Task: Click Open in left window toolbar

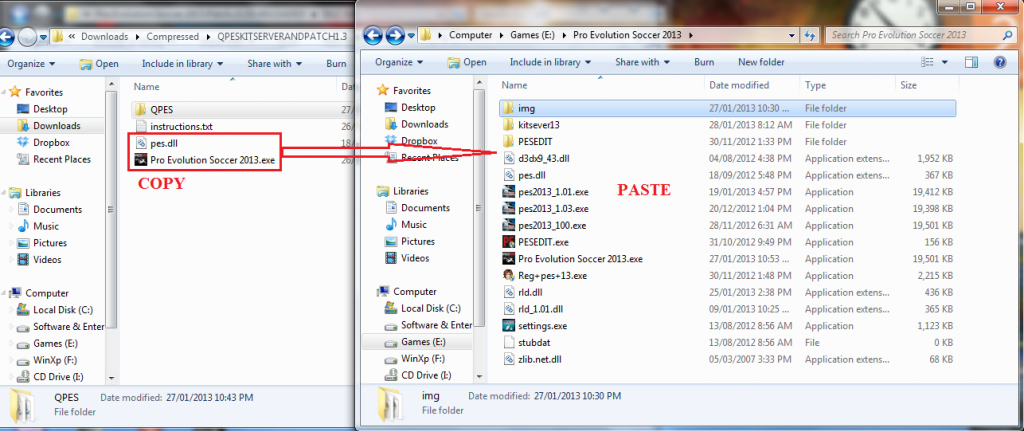Action: (99, 63)
